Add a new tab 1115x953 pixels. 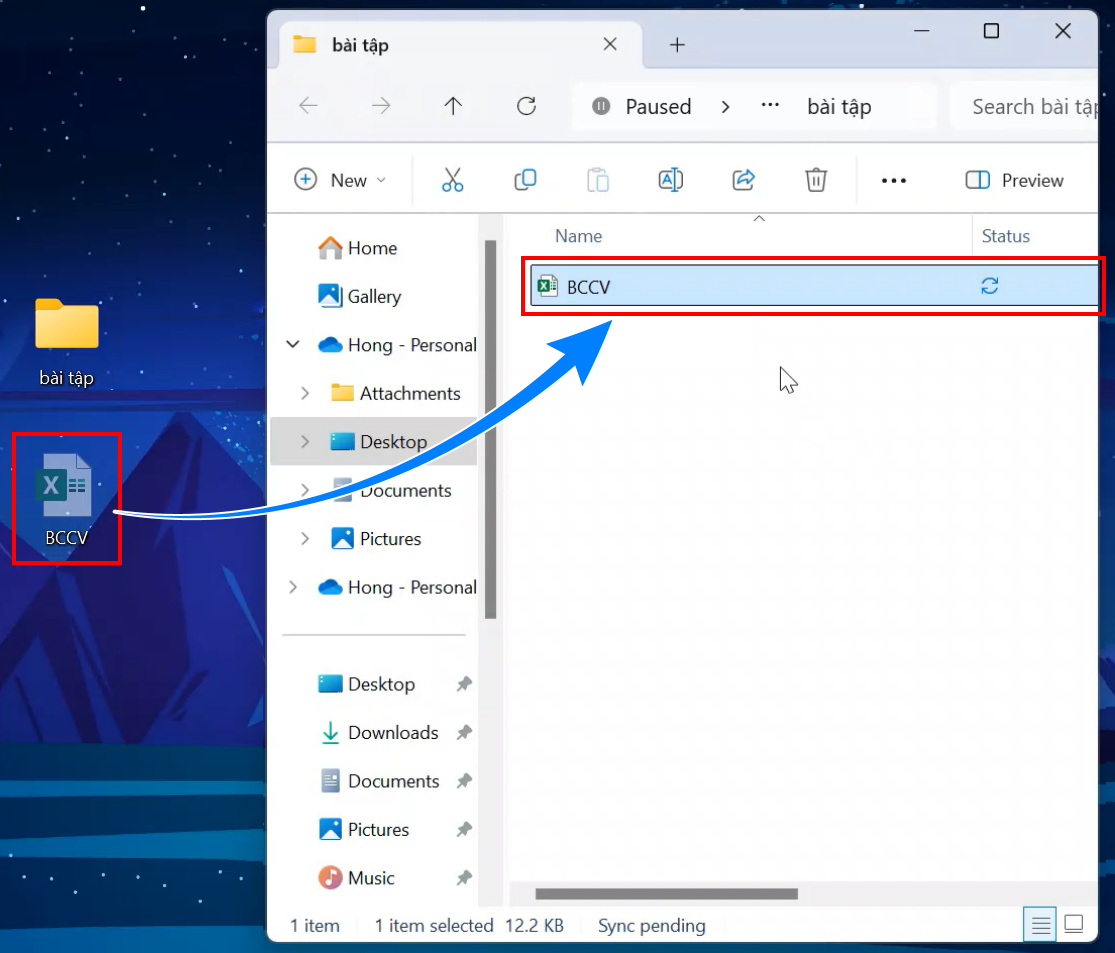pos(677,44)
